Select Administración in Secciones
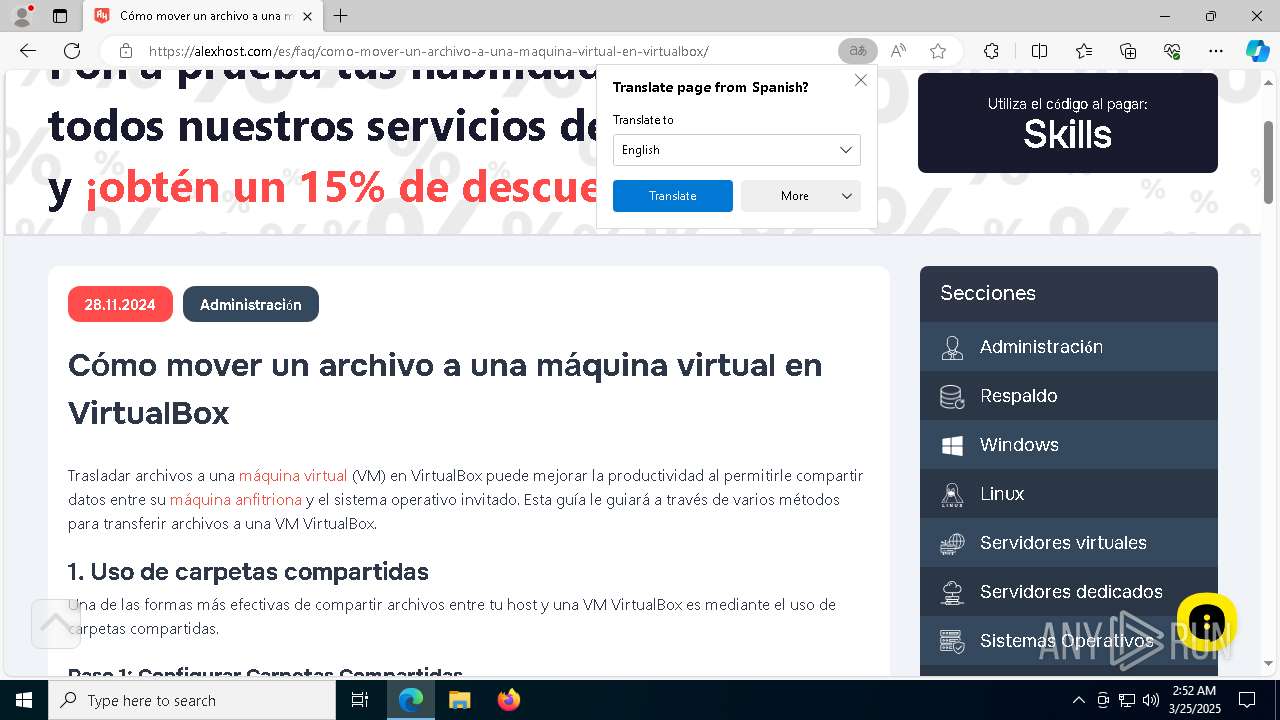The height and width of the screenshot is (720, 1280). pos(1069,347)
